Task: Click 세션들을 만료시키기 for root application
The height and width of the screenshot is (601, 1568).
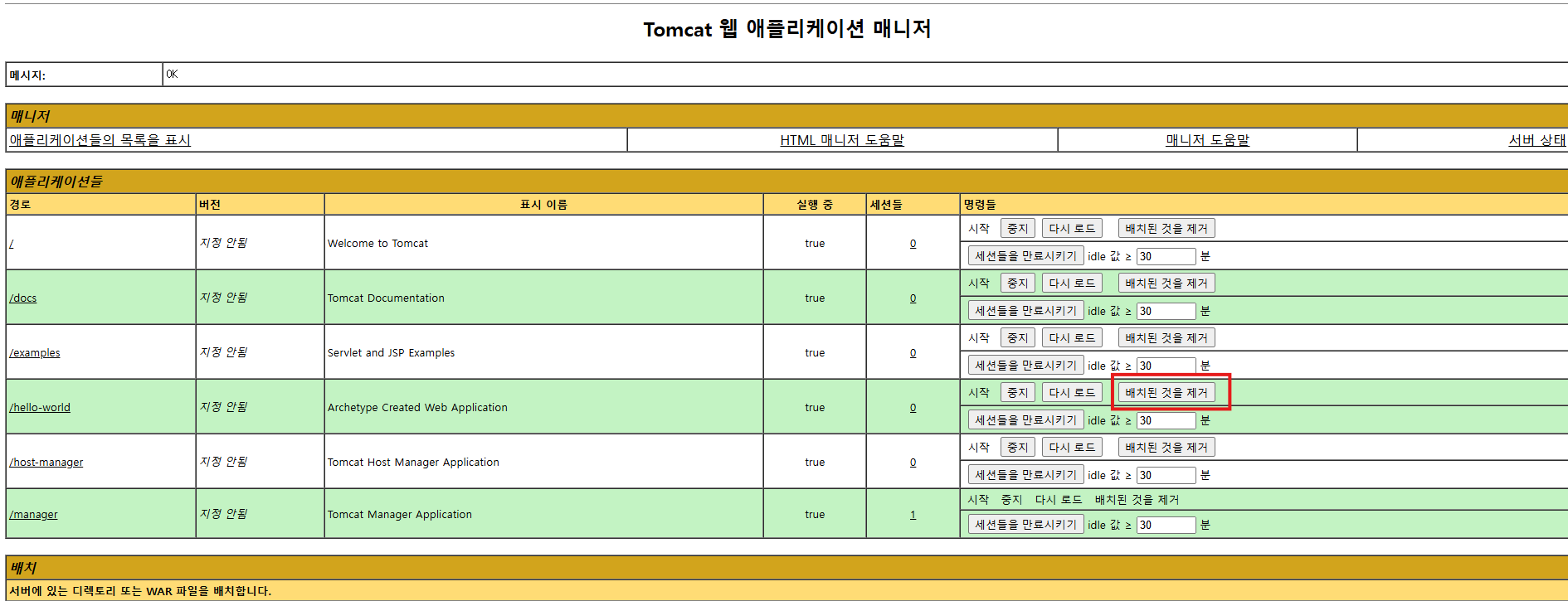Action: 1025,256
